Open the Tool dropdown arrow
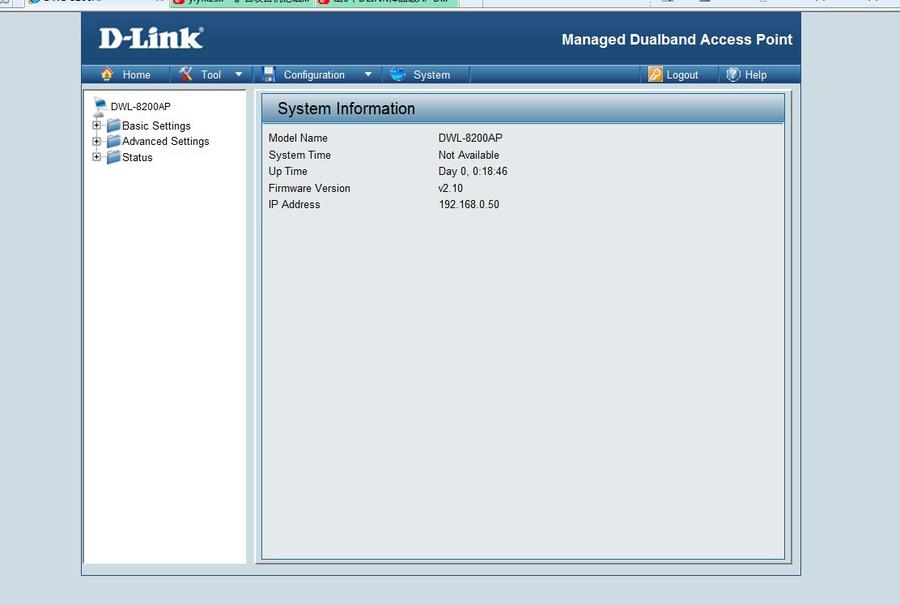 [x=239, y=75]
